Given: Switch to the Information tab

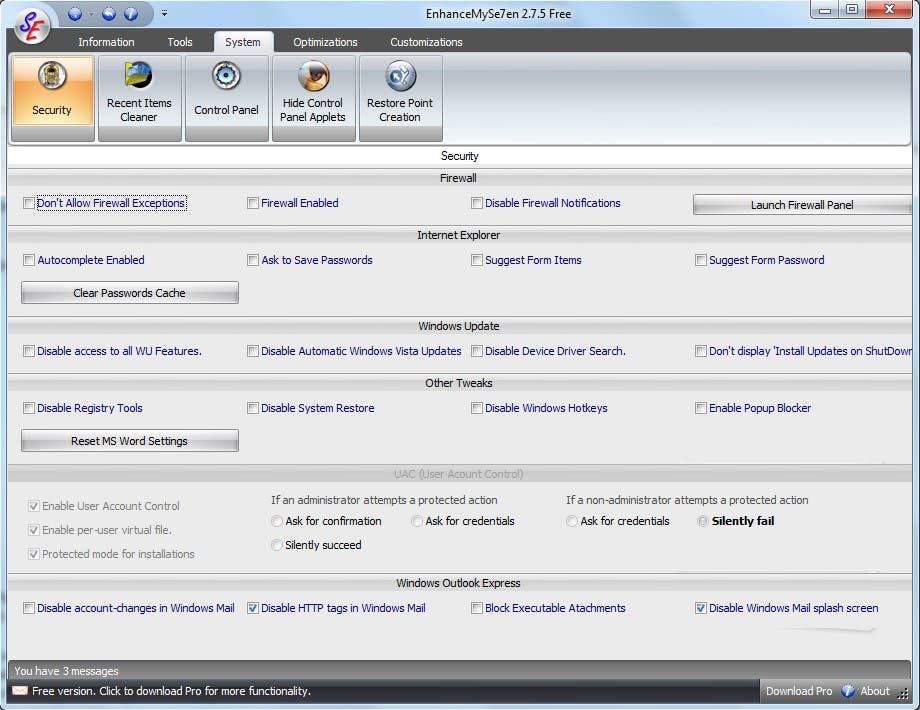Looking at the screenshot, I should (106, 42).
